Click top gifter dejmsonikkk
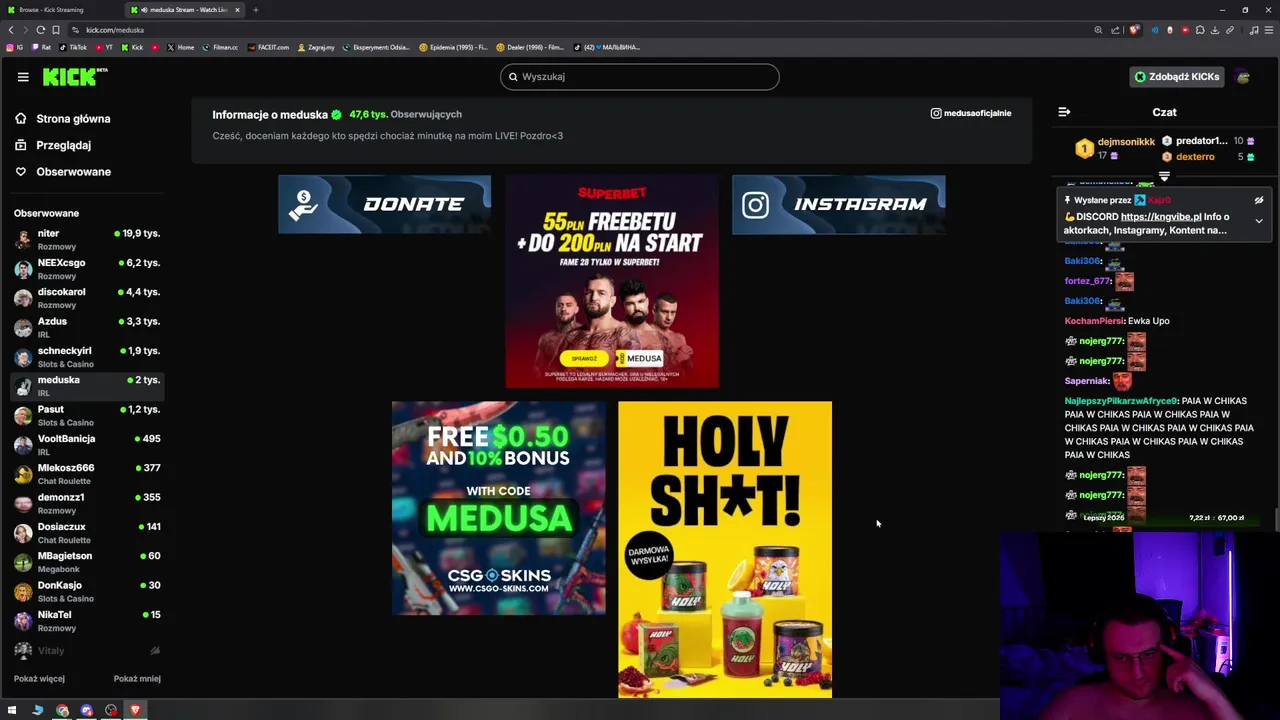 (1126, 142)
